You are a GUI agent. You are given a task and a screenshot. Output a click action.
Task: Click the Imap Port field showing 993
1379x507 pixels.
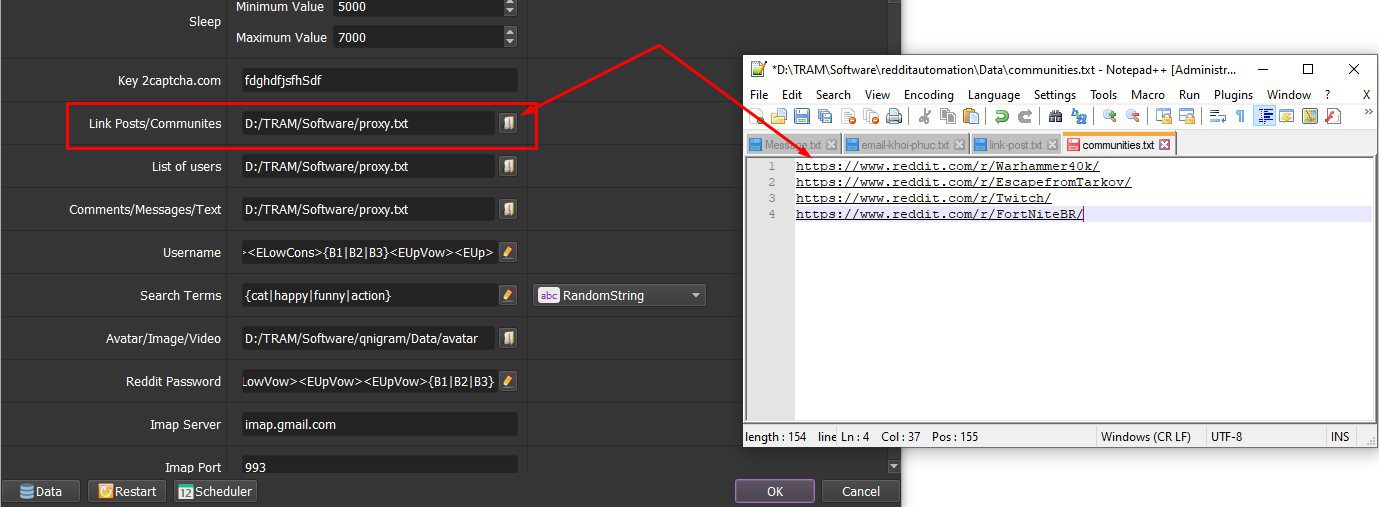(x=380, y=467)
